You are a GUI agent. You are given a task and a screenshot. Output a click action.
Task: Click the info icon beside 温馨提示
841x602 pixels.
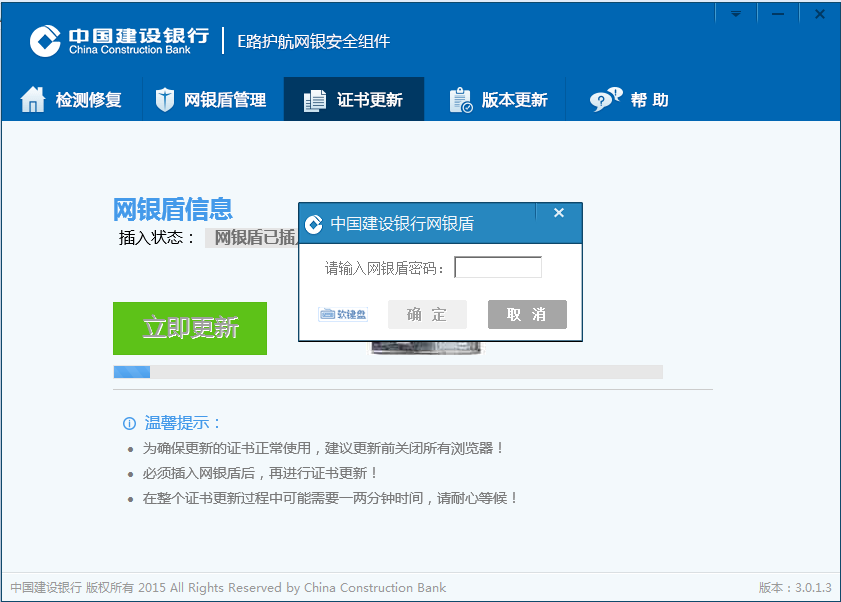(129, 423)
